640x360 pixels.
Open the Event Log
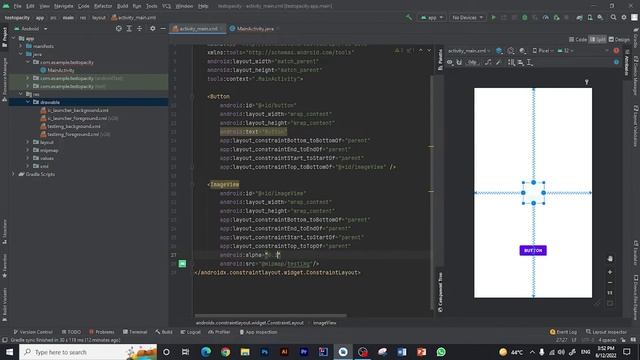(563, 332)
